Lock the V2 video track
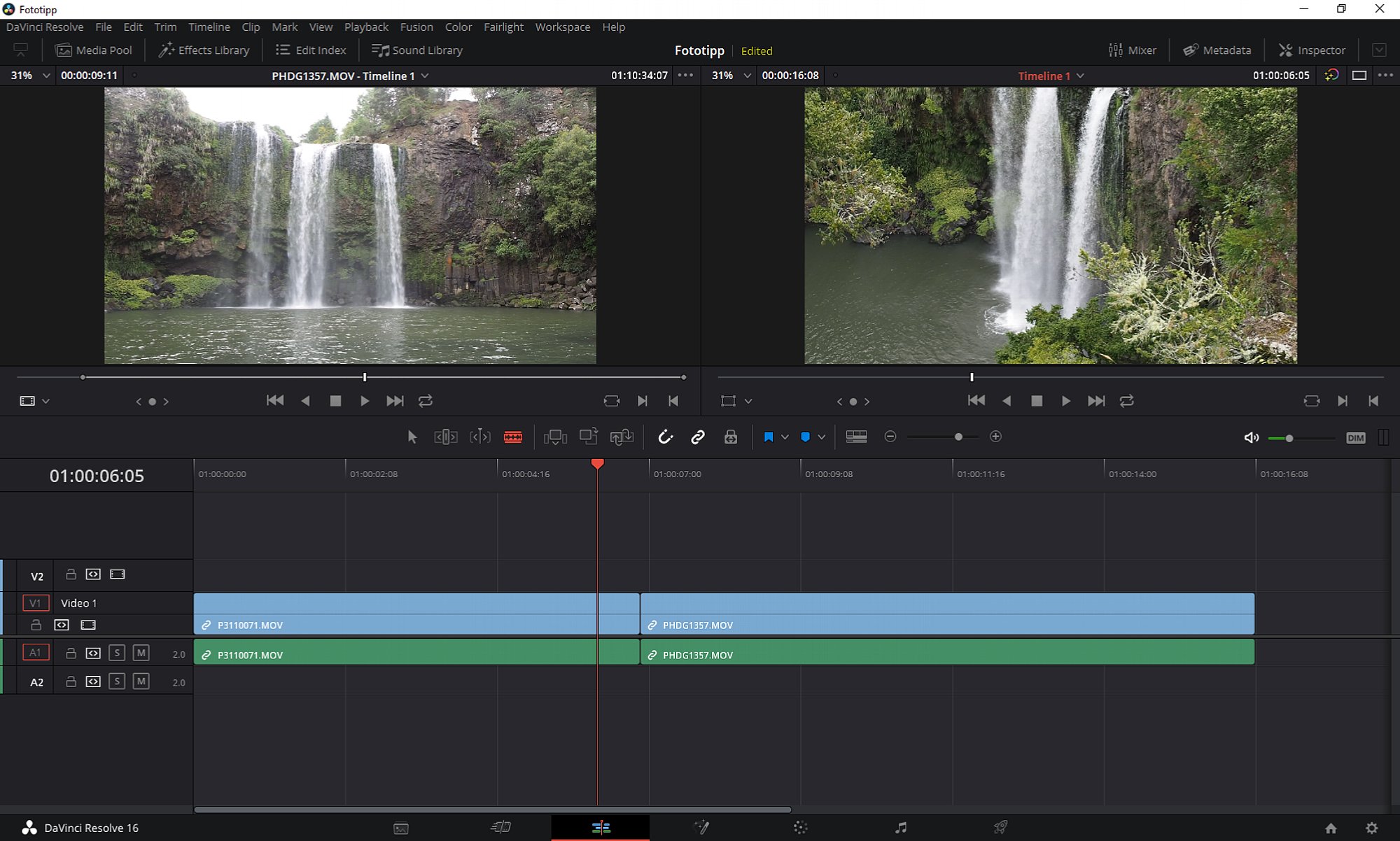This screenshot has height=841, width=1400. pyautogui.click(x=71, y=574)
